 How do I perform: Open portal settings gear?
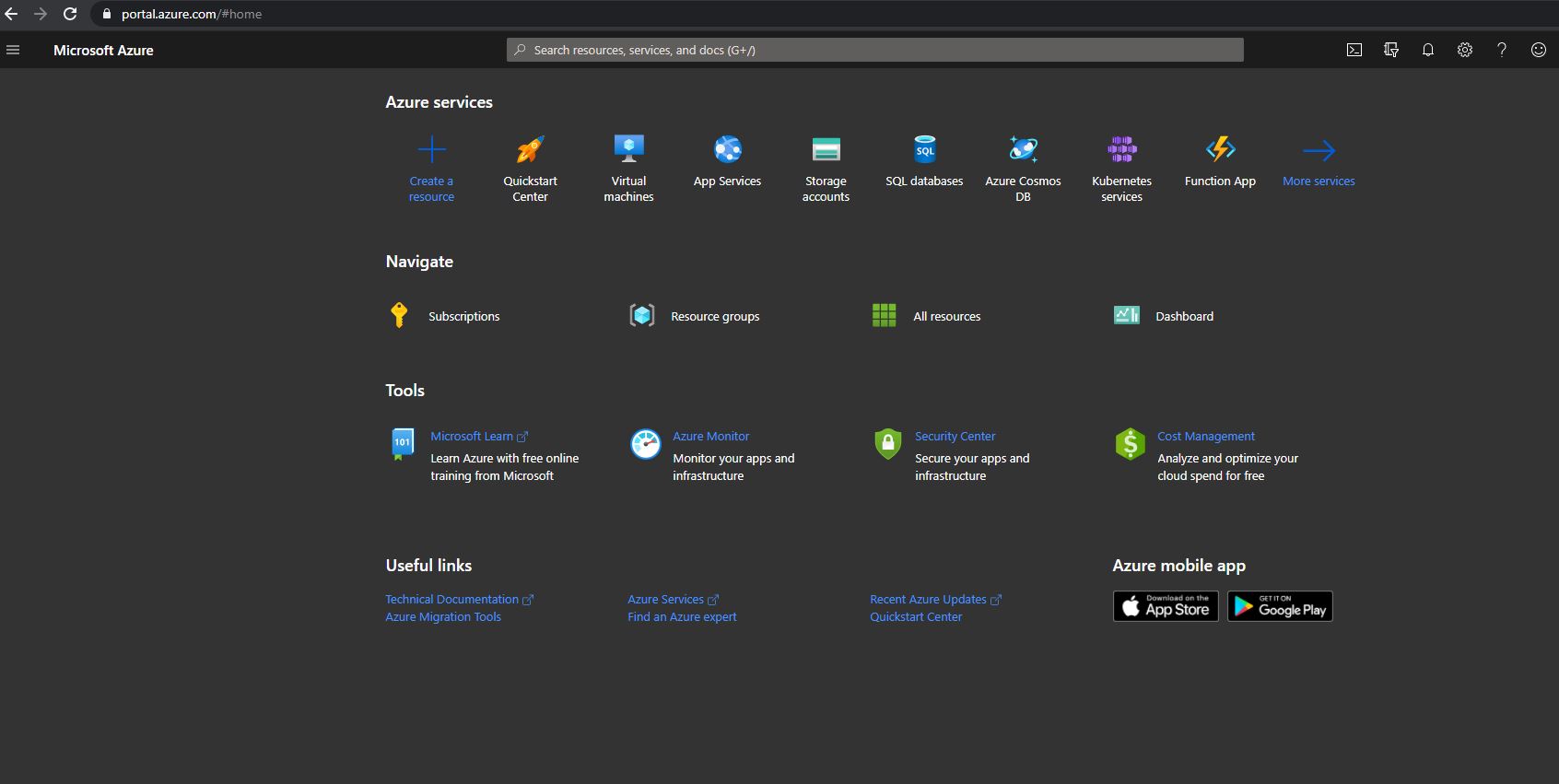(1464, 51)
